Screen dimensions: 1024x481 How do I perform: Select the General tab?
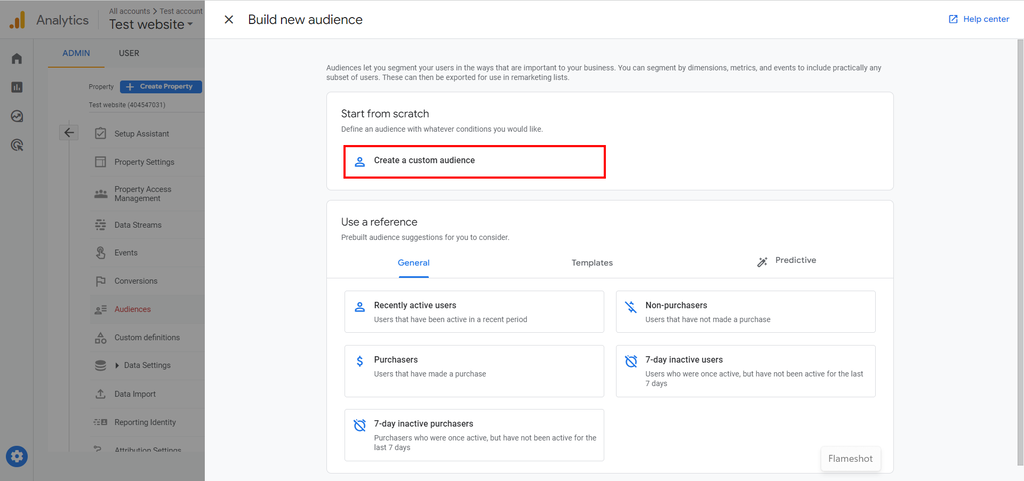tap(413, 263)
